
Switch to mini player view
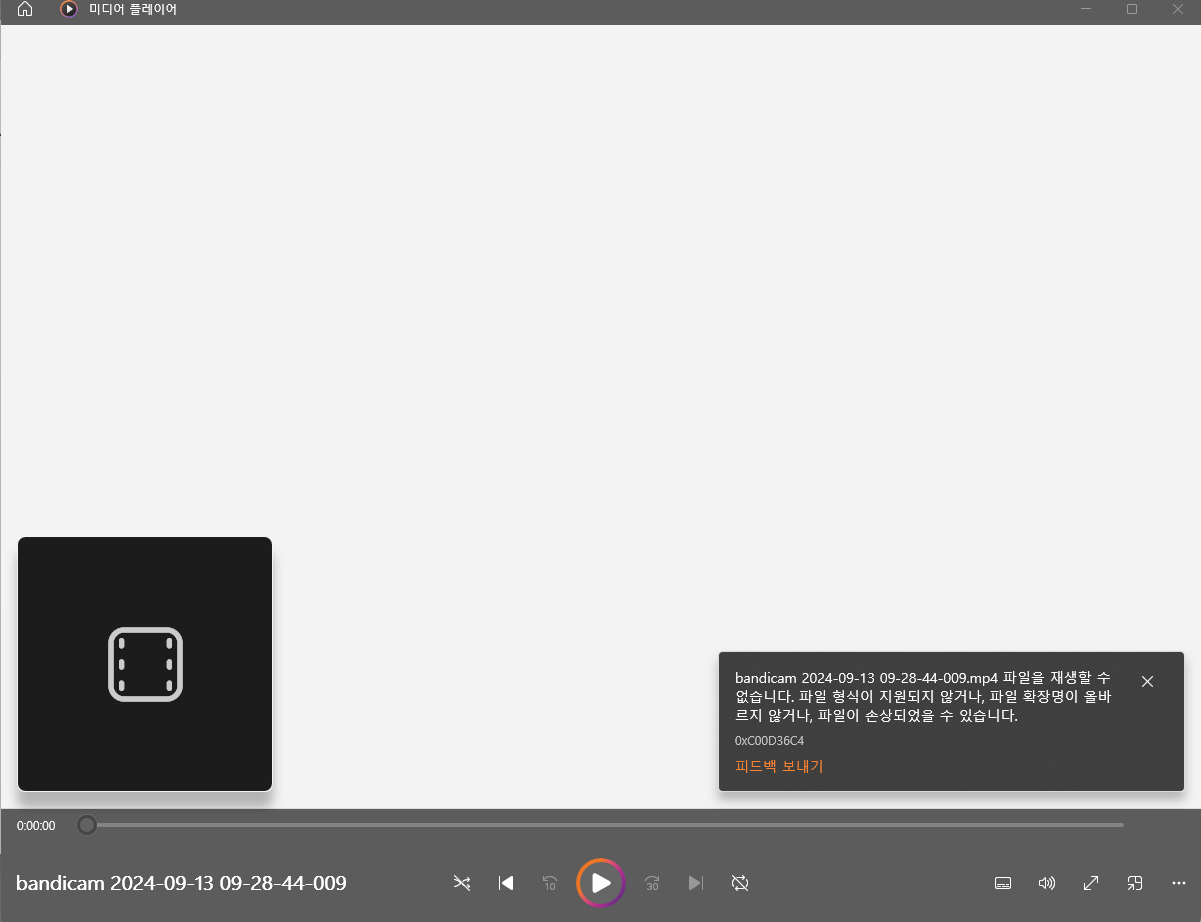[1135, 883]
